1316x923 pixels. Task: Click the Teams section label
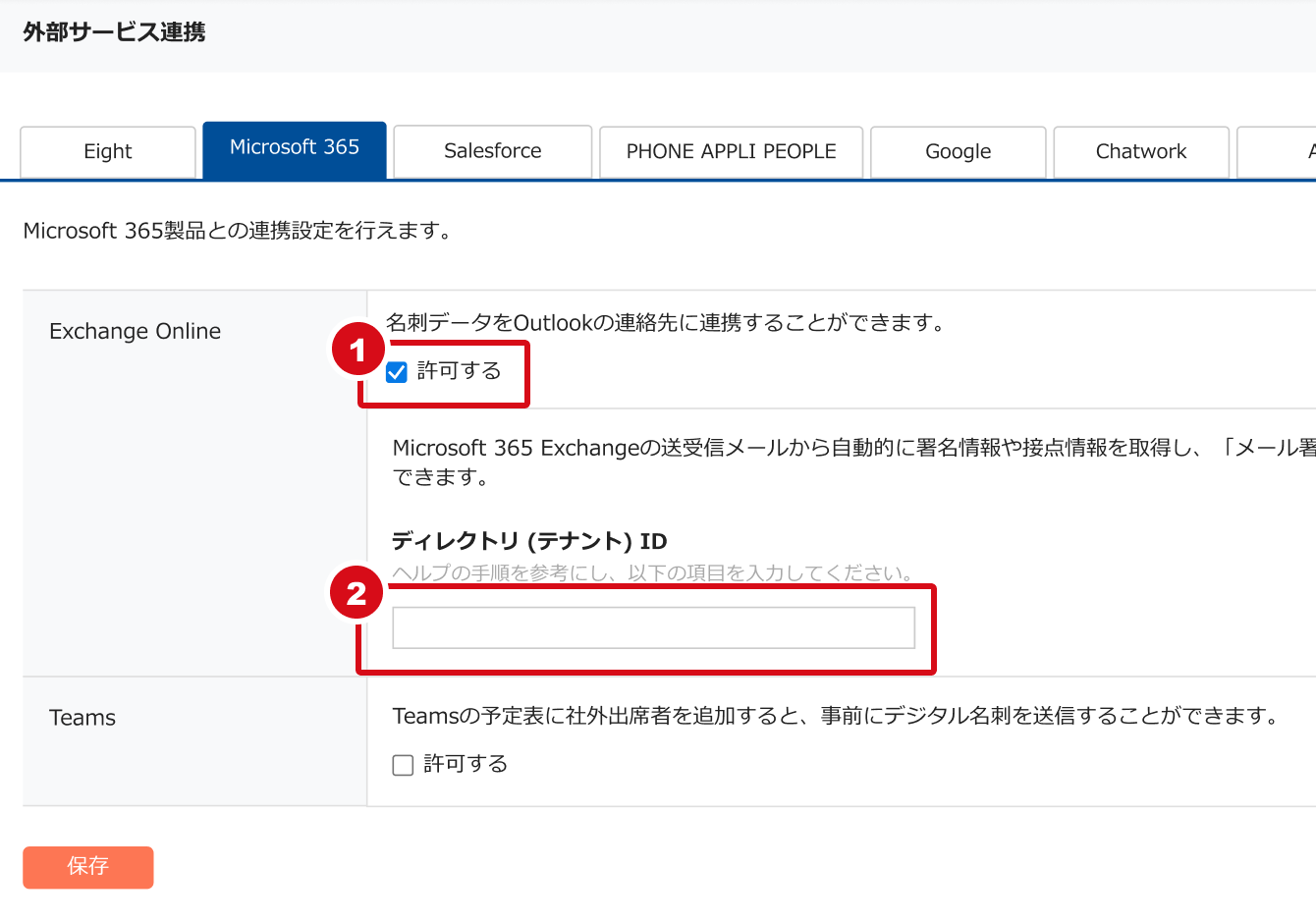pos(82,718)
